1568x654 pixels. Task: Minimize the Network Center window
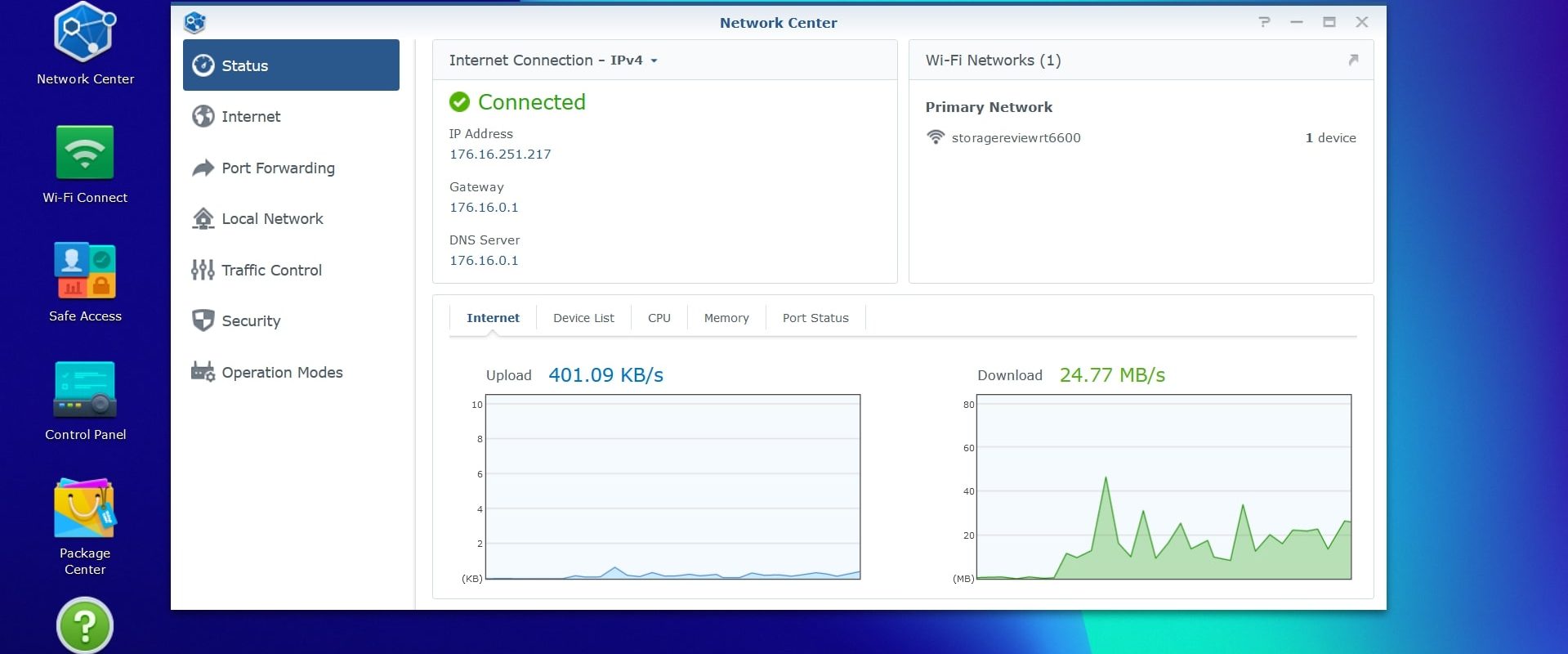point(1297,22)
